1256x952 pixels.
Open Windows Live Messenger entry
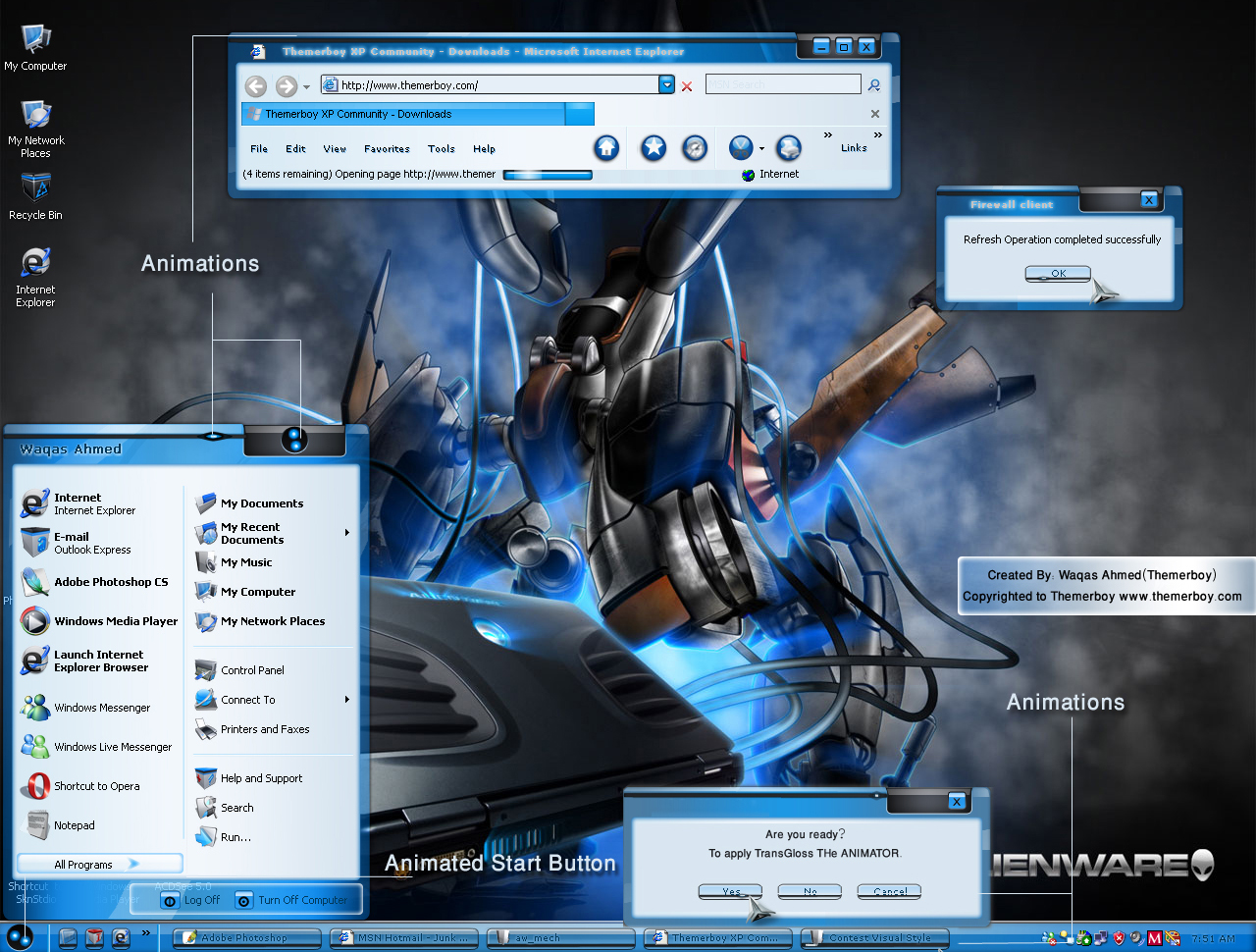click(x=97, y=746)
